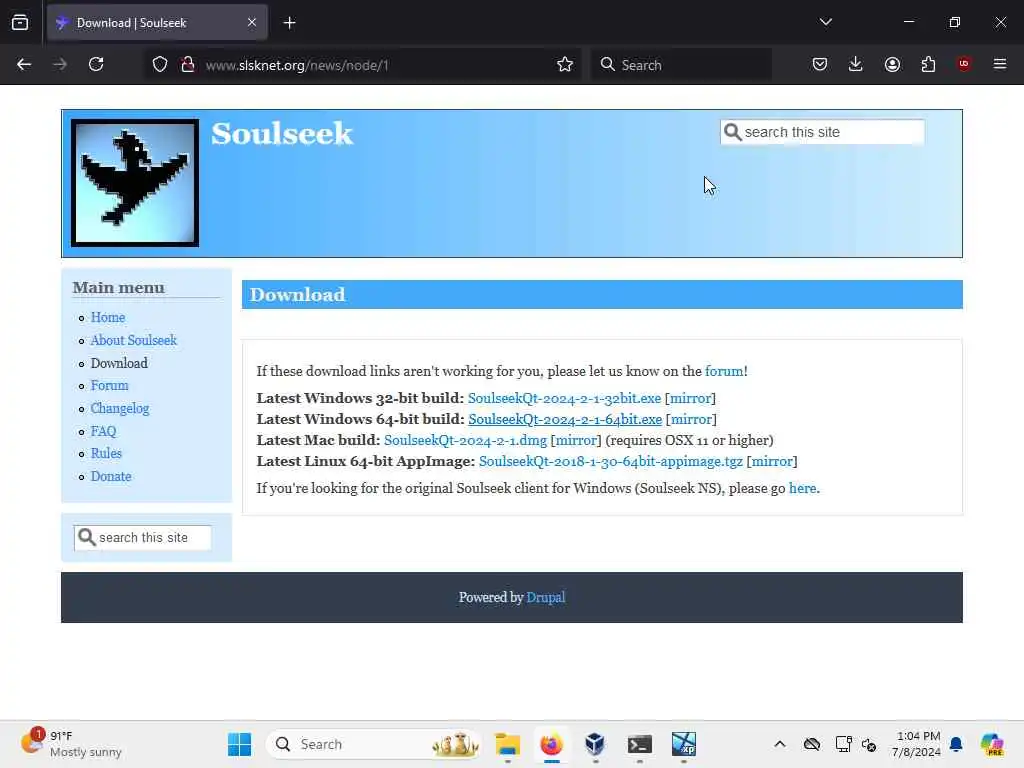Click the volume muted tray icon

(x=869, y=744)
